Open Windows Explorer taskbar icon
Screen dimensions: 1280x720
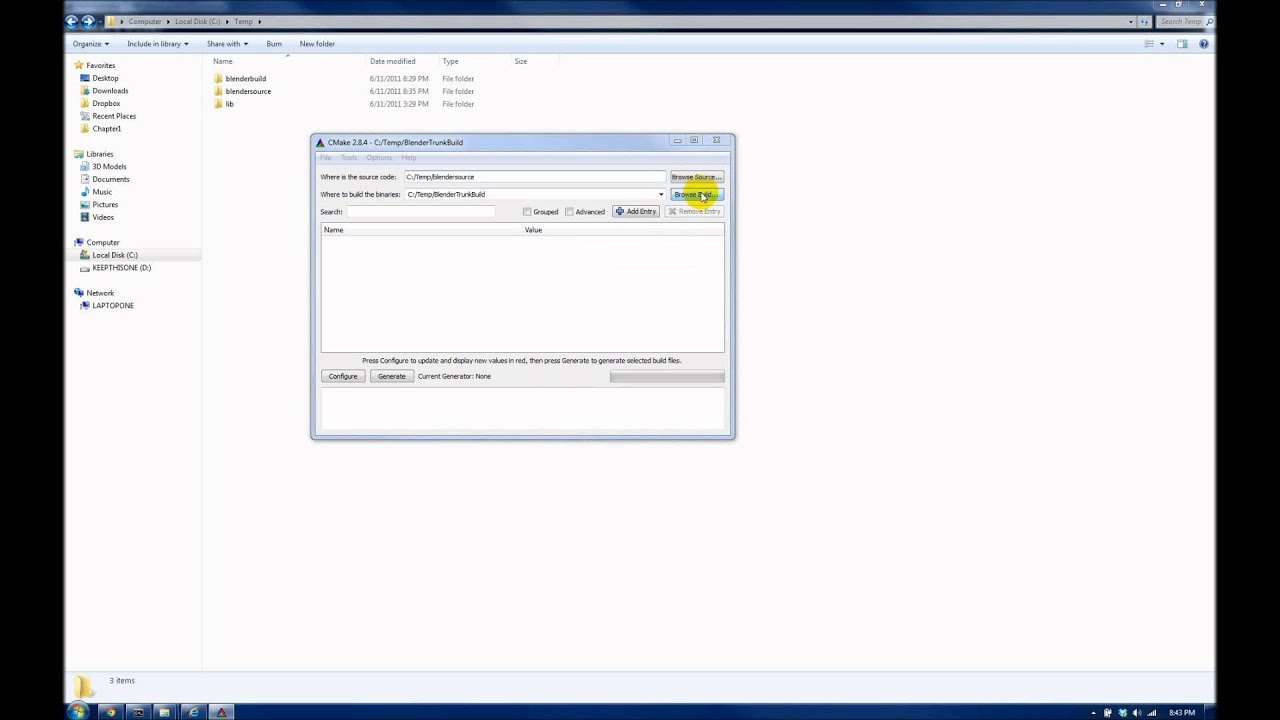point(165,712)
